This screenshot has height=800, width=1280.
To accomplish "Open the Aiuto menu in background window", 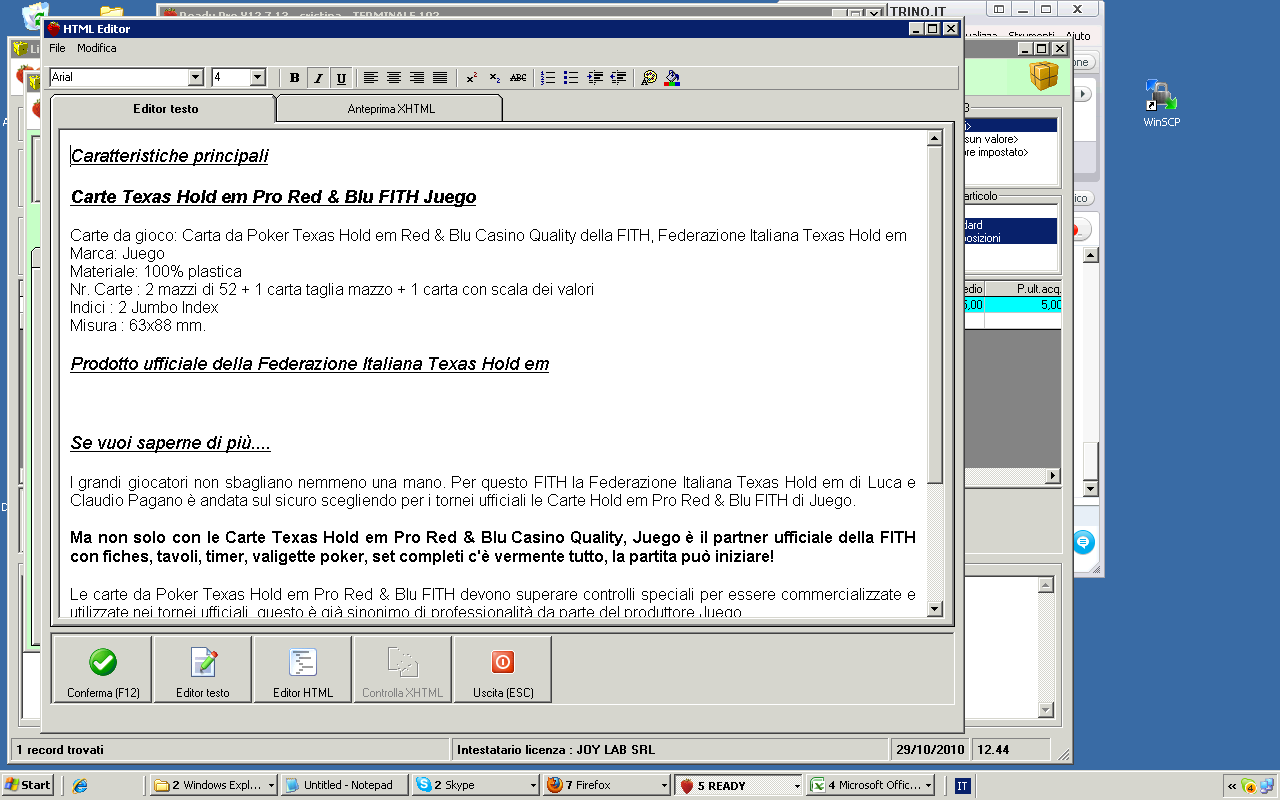I will (x=1078, y=36).
